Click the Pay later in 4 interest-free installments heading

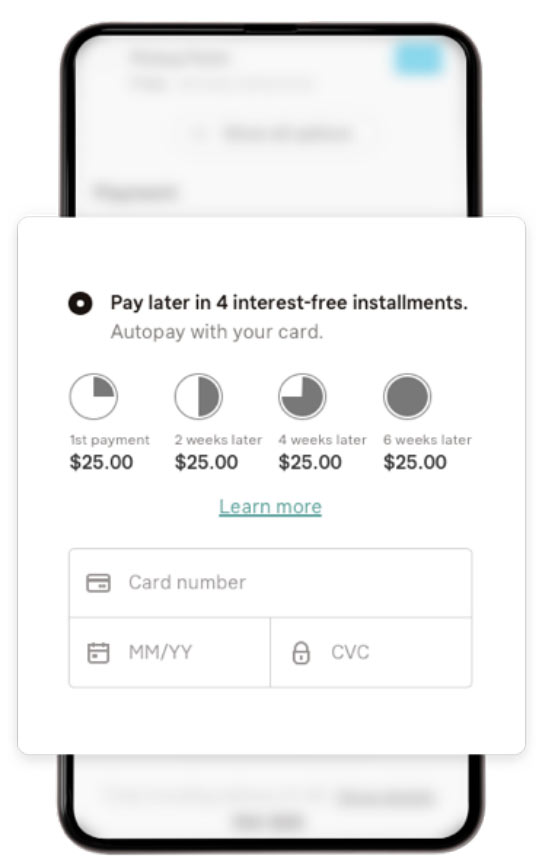289,303
